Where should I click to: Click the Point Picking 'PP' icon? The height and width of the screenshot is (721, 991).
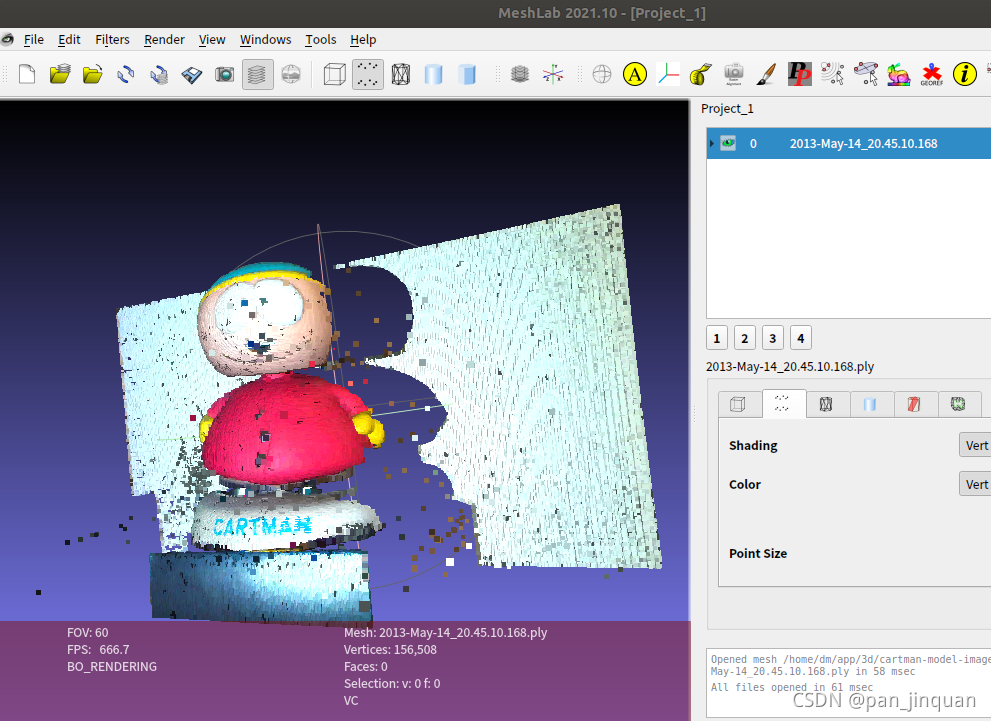(x=799, y=75)
